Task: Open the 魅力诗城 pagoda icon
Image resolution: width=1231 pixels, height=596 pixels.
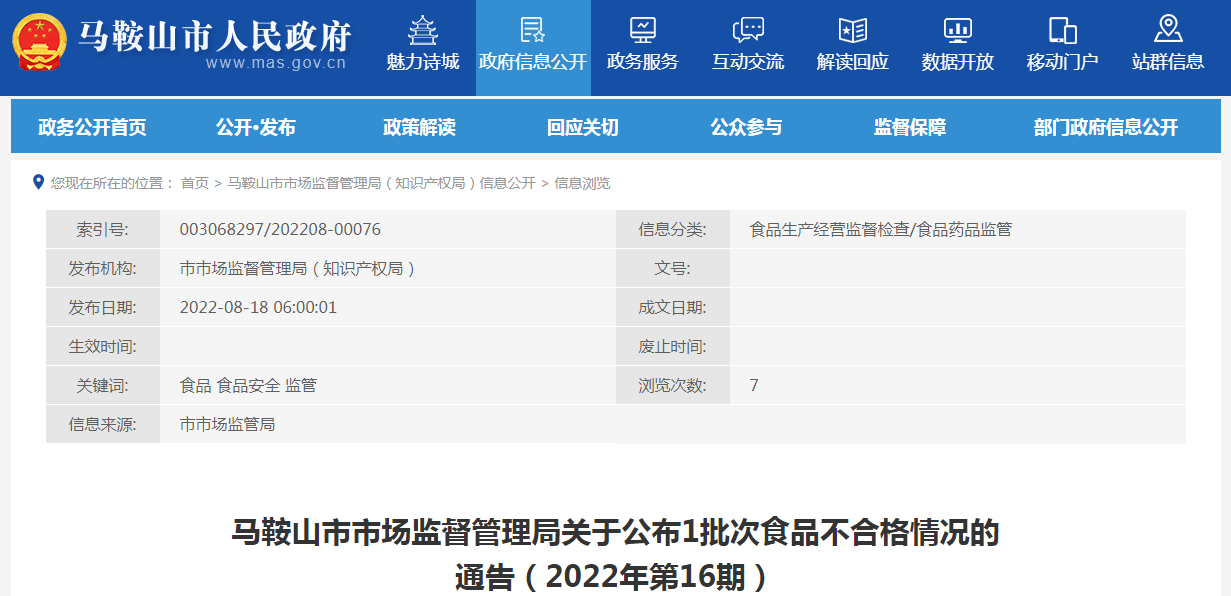Action: coord(423,30)
